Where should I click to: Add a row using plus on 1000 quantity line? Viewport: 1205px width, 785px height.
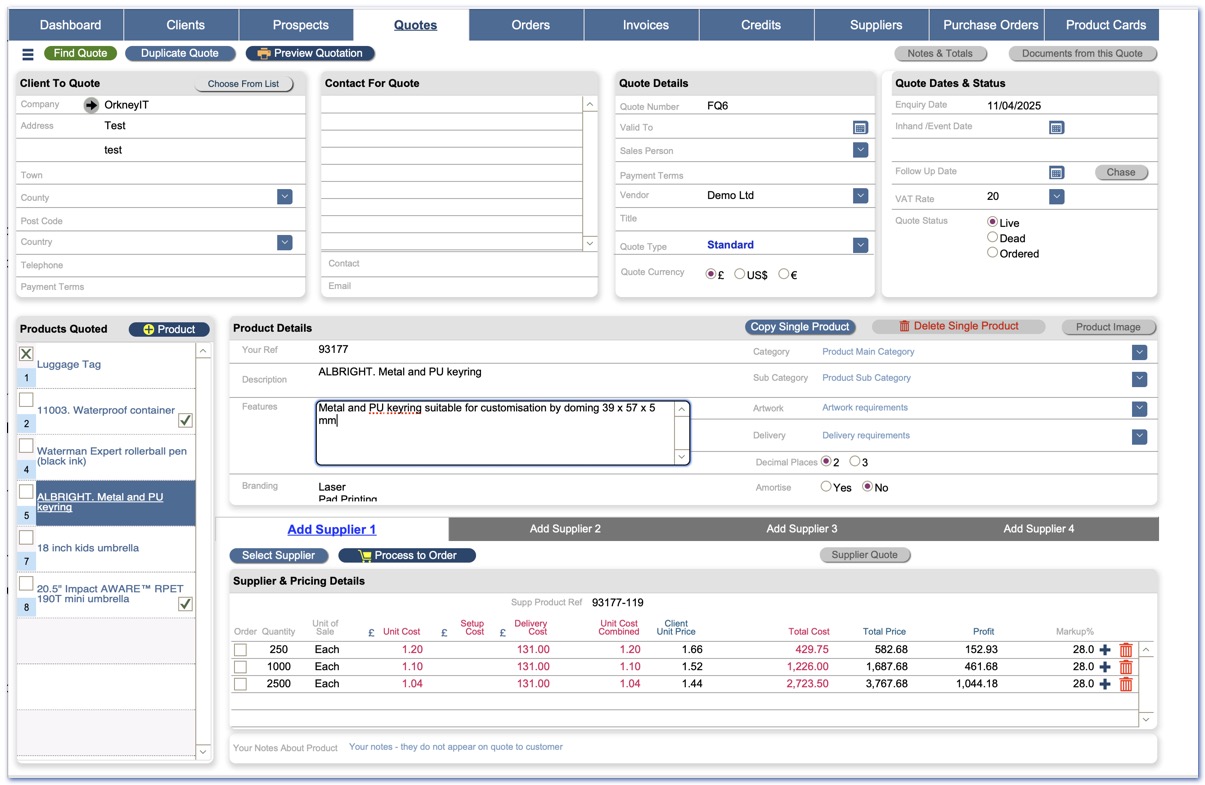pos(1105,667)
